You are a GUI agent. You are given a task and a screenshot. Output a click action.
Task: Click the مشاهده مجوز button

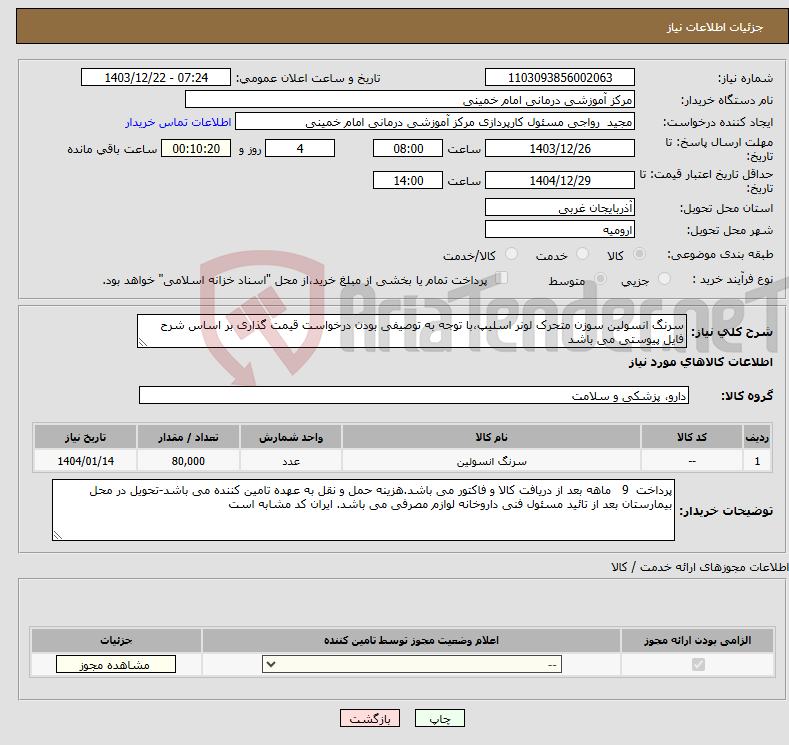pos(116,665)
